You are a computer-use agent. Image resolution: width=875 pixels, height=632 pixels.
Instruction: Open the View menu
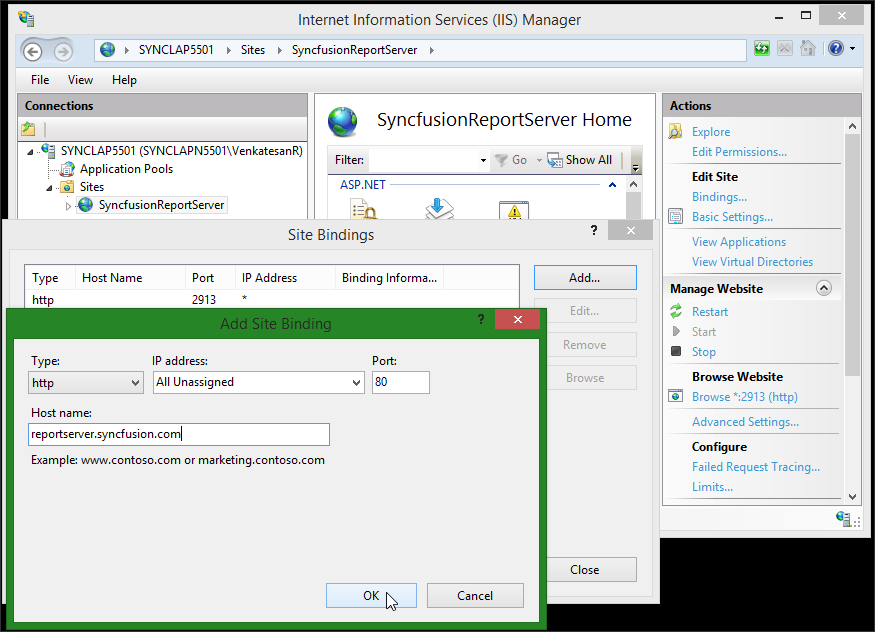(80, 80)
